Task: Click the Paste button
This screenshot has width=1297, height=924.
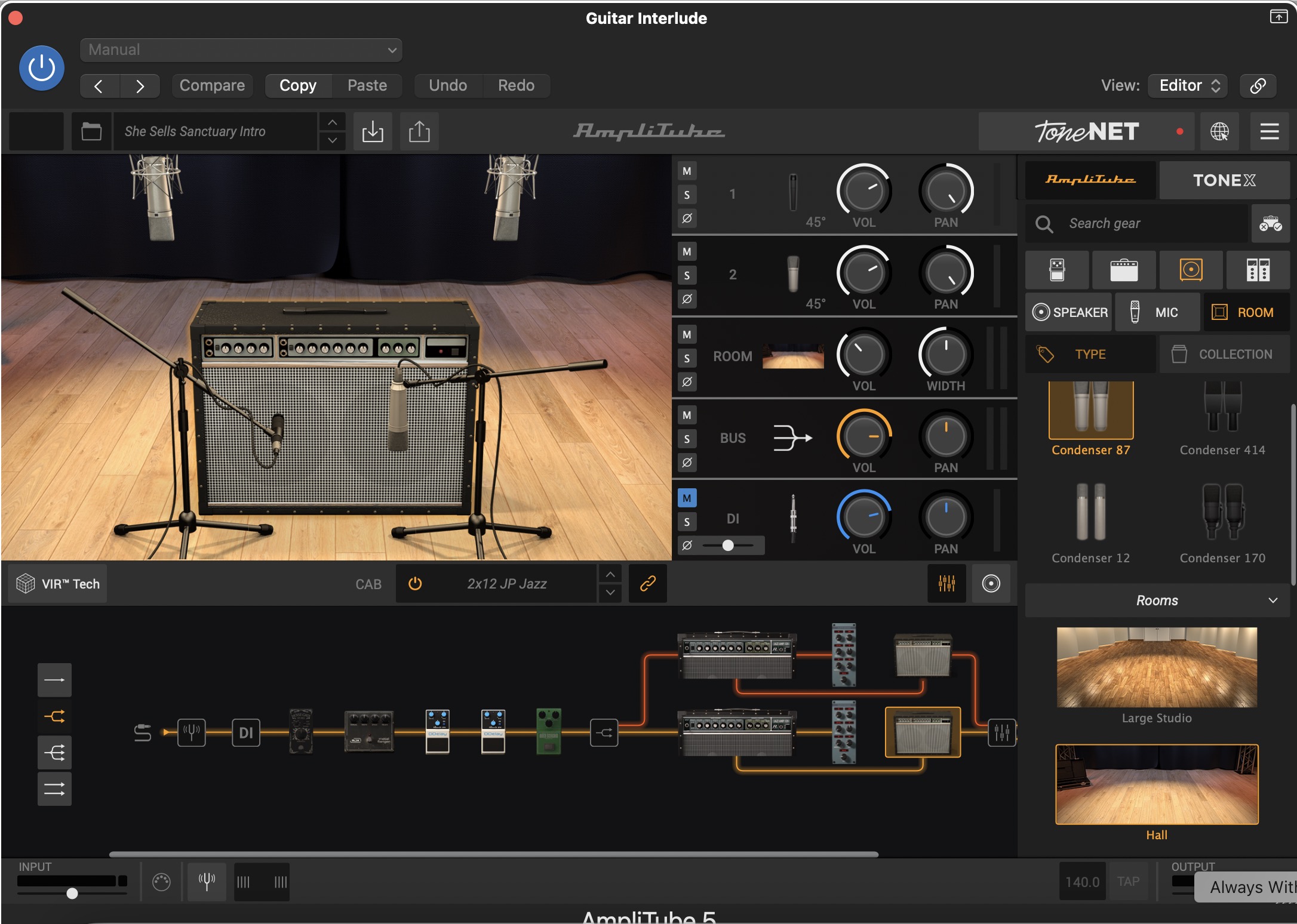Action: click(367, 86)
